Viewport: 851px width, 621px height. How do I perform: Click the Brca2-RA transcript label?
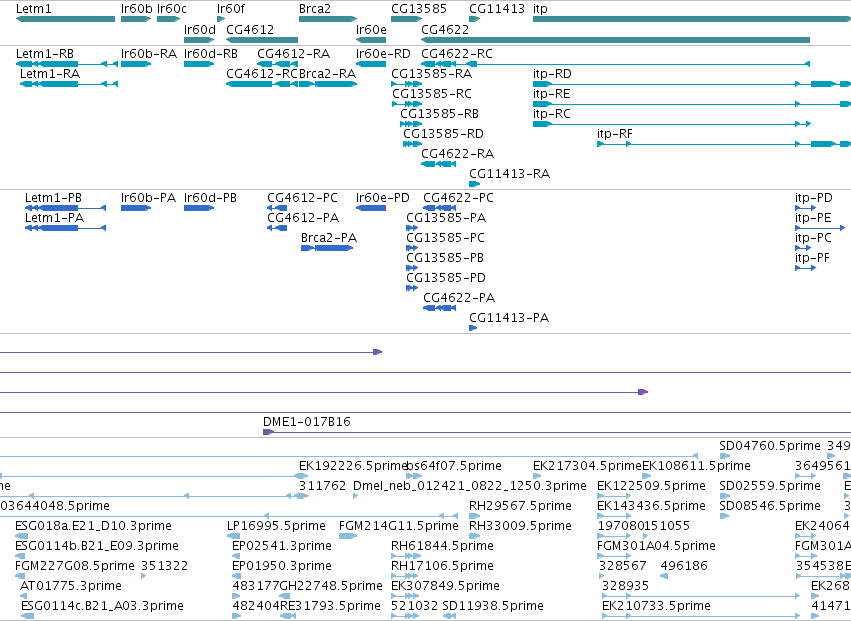328,73
